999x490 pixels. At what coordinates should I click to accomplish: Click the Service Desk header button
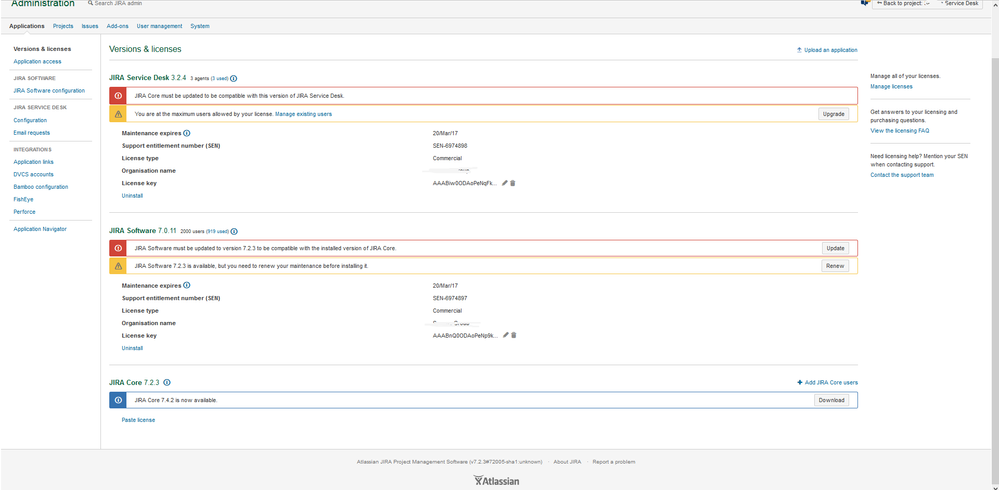(x=961, y=3)
